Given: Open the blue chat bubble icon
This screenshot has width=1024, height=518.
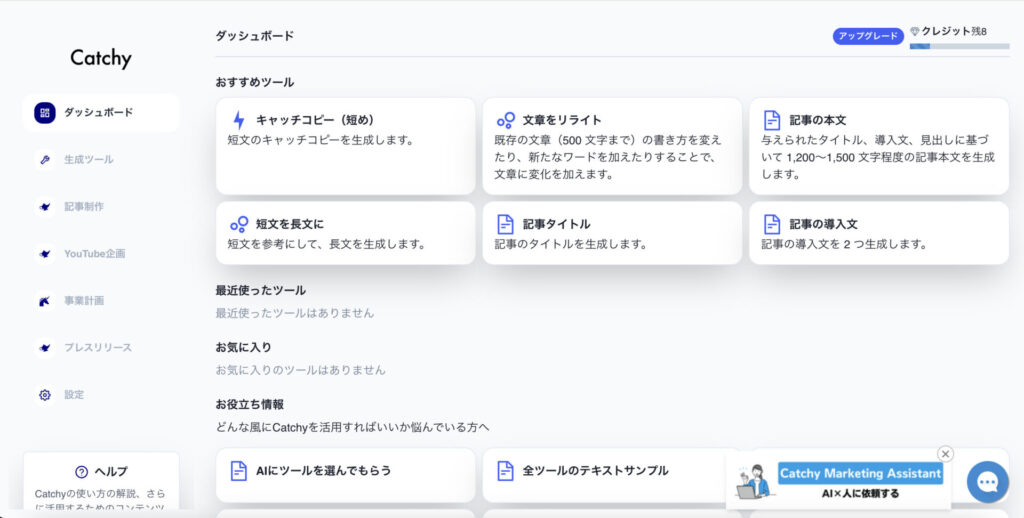Looking at the screenshot, I should point(987,483).
